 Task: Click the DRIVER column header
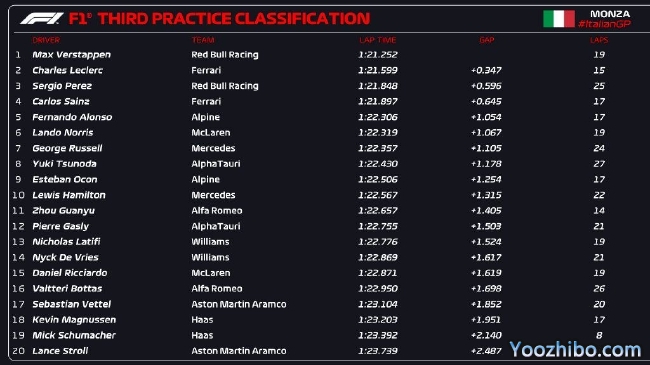tap(46, 40)
